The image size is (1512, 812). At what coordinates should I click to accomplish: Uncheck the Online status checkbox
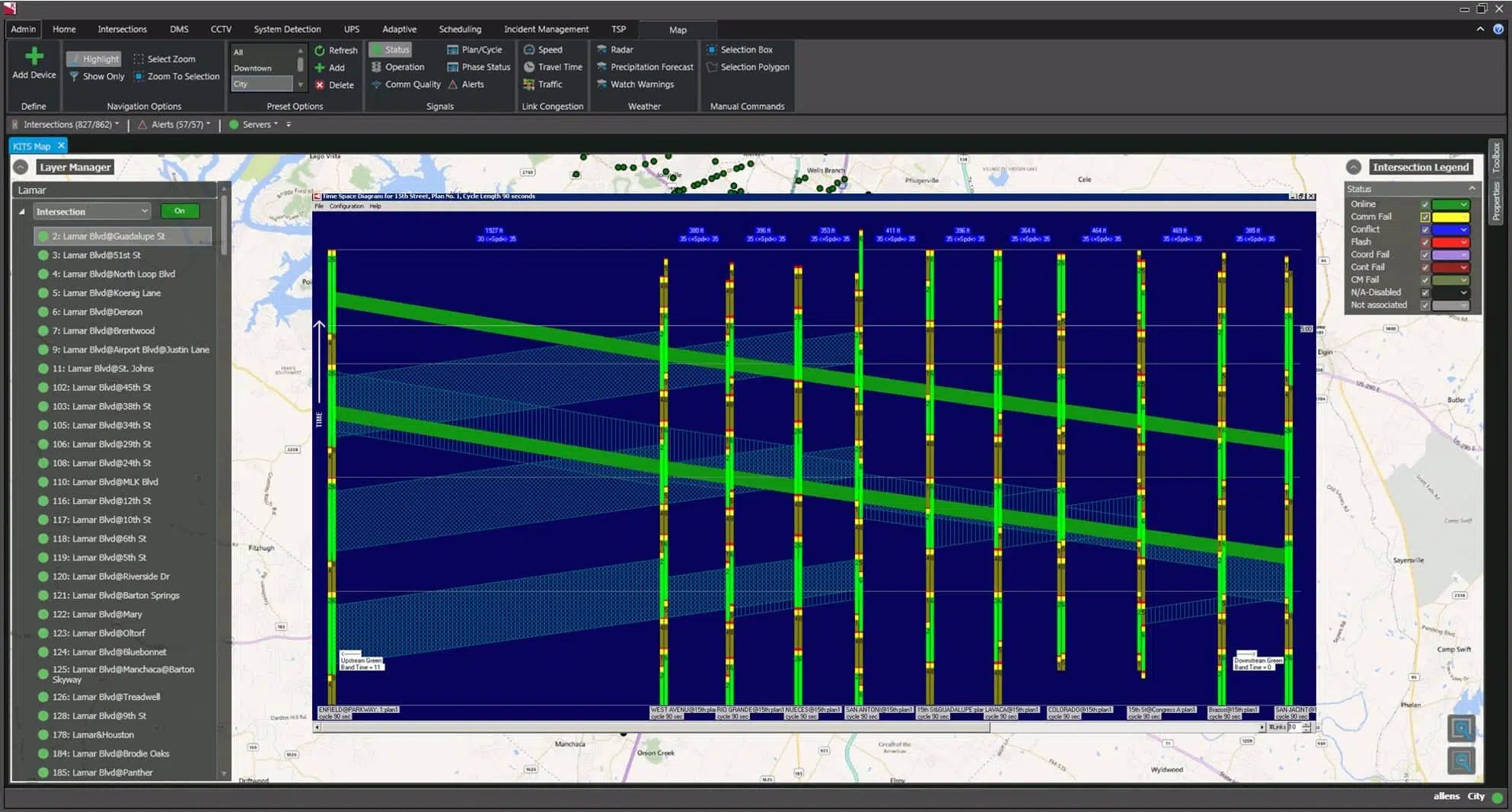[1424, 204]
